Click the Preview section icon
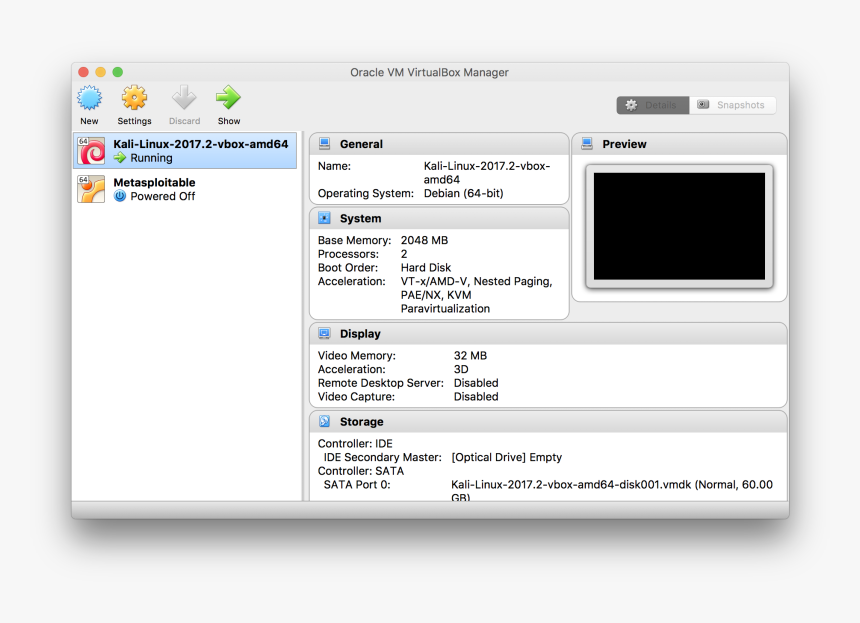The image size is (860, 623). pos(587,144)
